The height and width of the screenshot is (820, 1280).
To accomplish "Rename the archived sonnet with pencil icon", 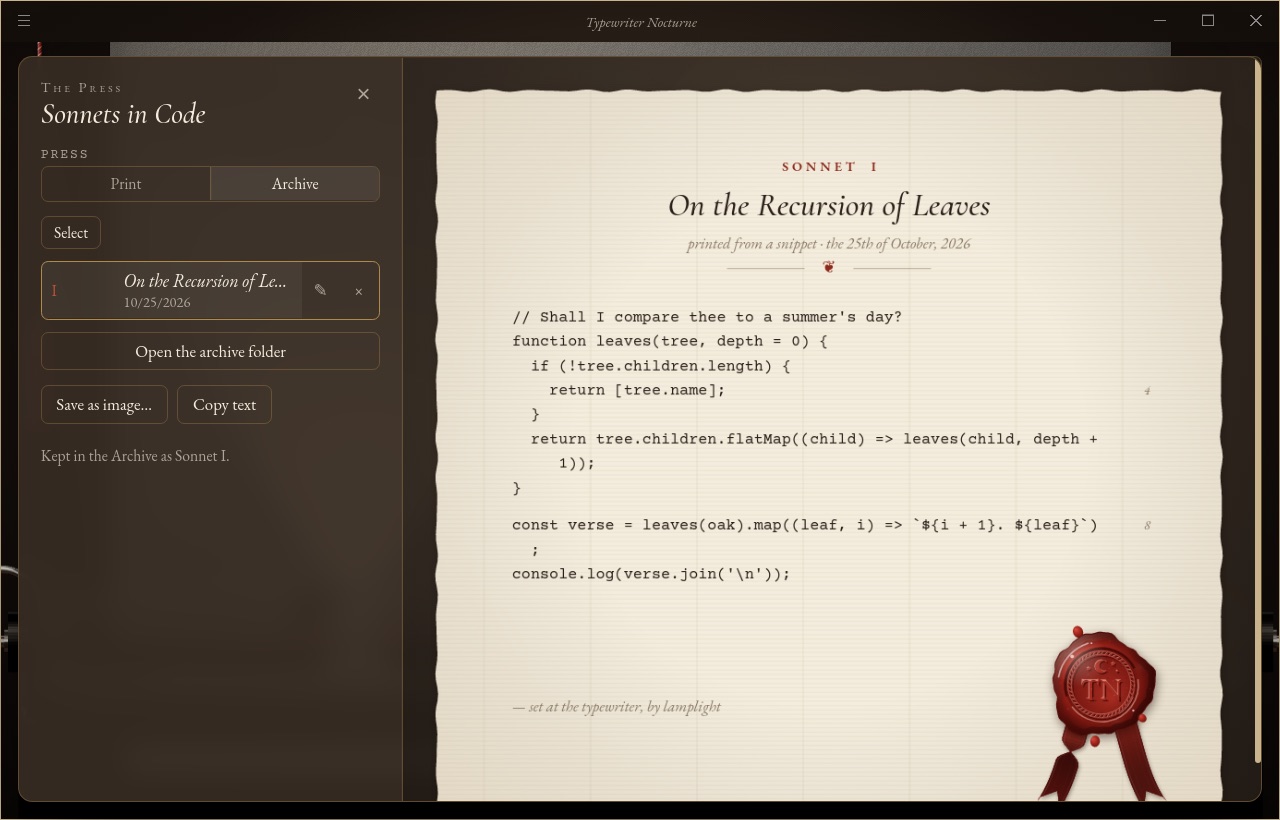I will [x=320, y=290].
